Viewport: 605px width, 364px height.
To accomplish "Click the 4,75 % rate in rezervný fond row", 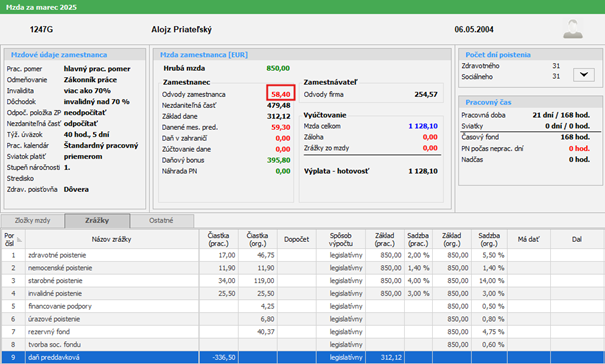I will tap(493, 332).
